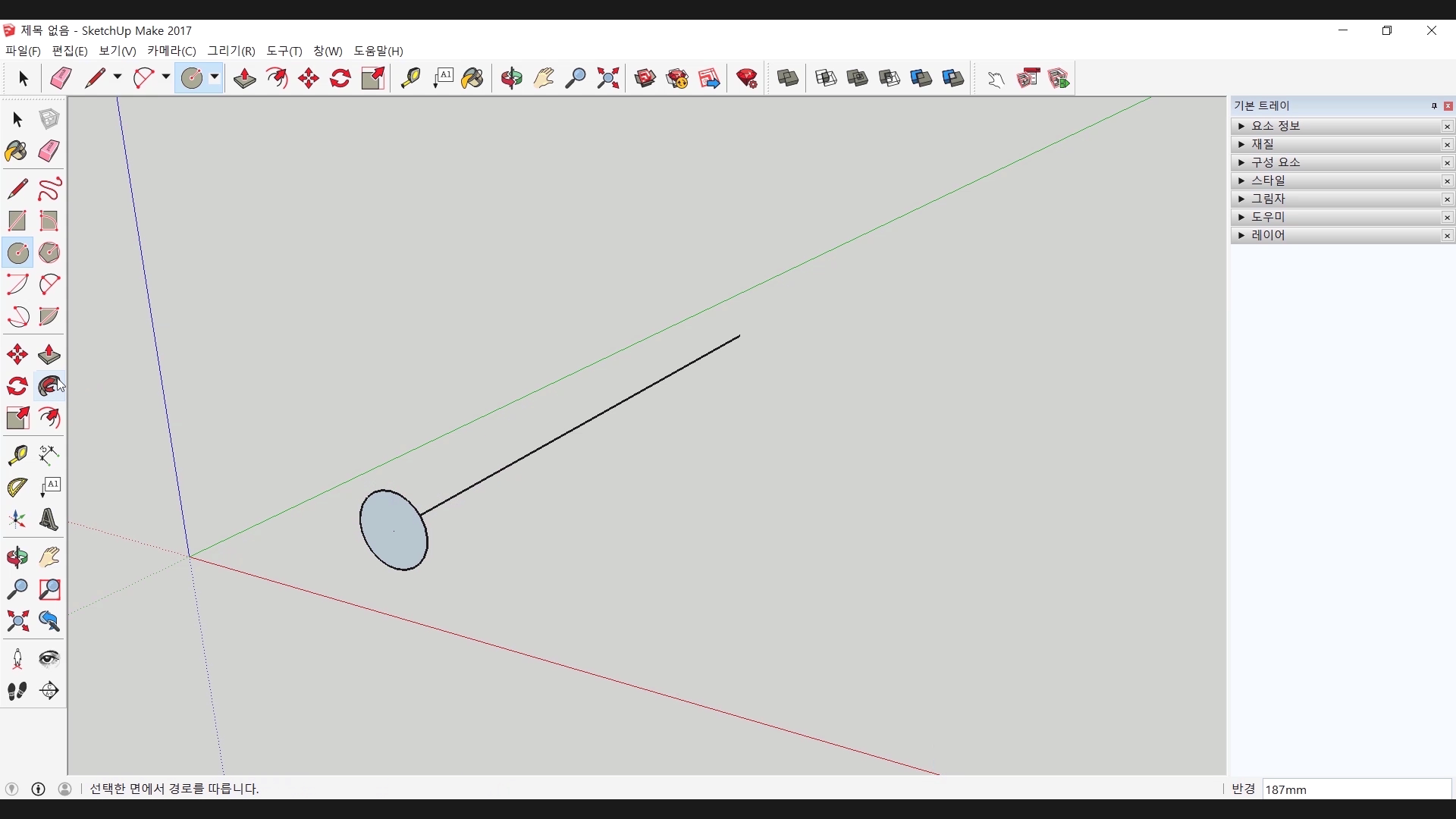Select the Push/Pull tool in left toolbar
Image resolution: width=1456 pixels, height=819 pixels.
point(49,355)
